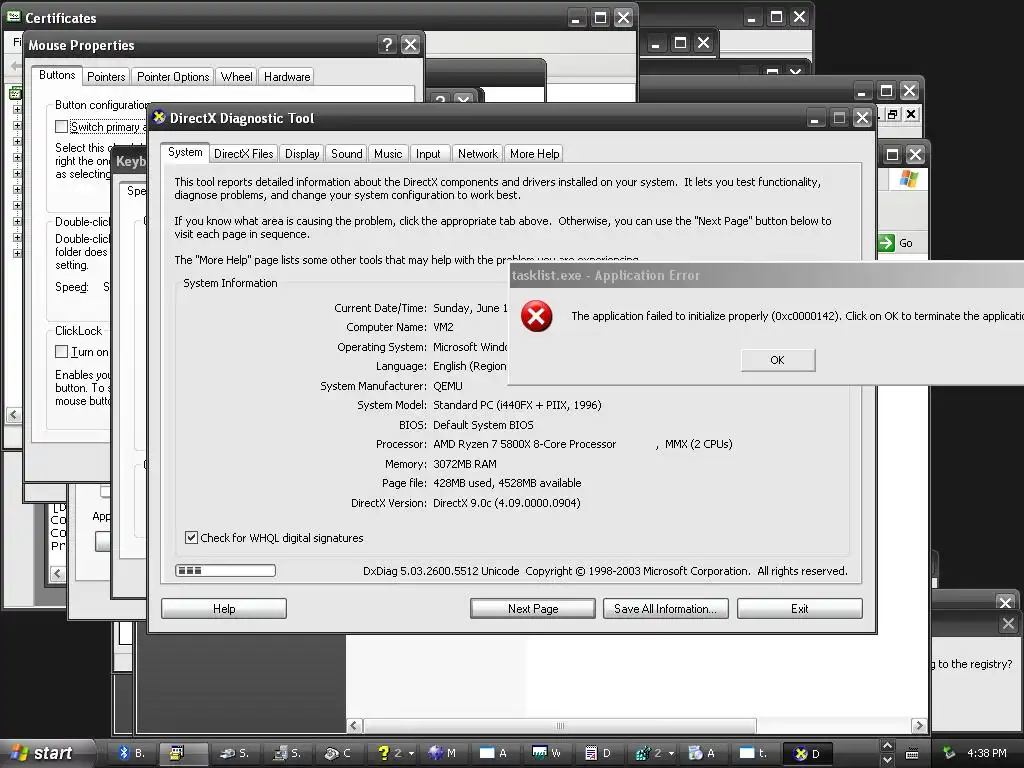Image resolution: width=1024 pixels, height=768 pixels.
Task: Open the Sound tab in DxDiag
Action: tap(346, 153)
